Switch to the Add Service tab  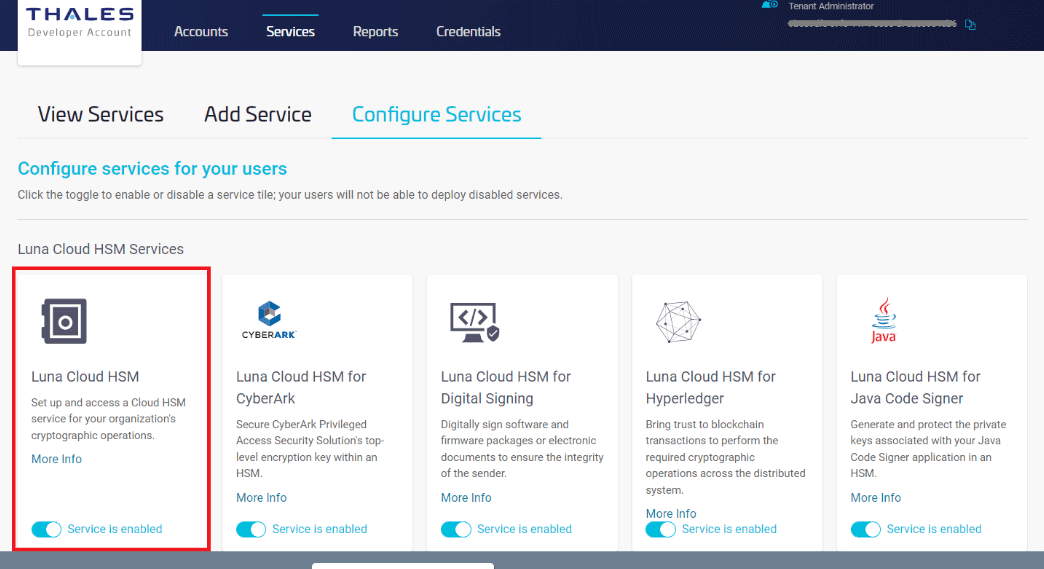click(258, 114)
